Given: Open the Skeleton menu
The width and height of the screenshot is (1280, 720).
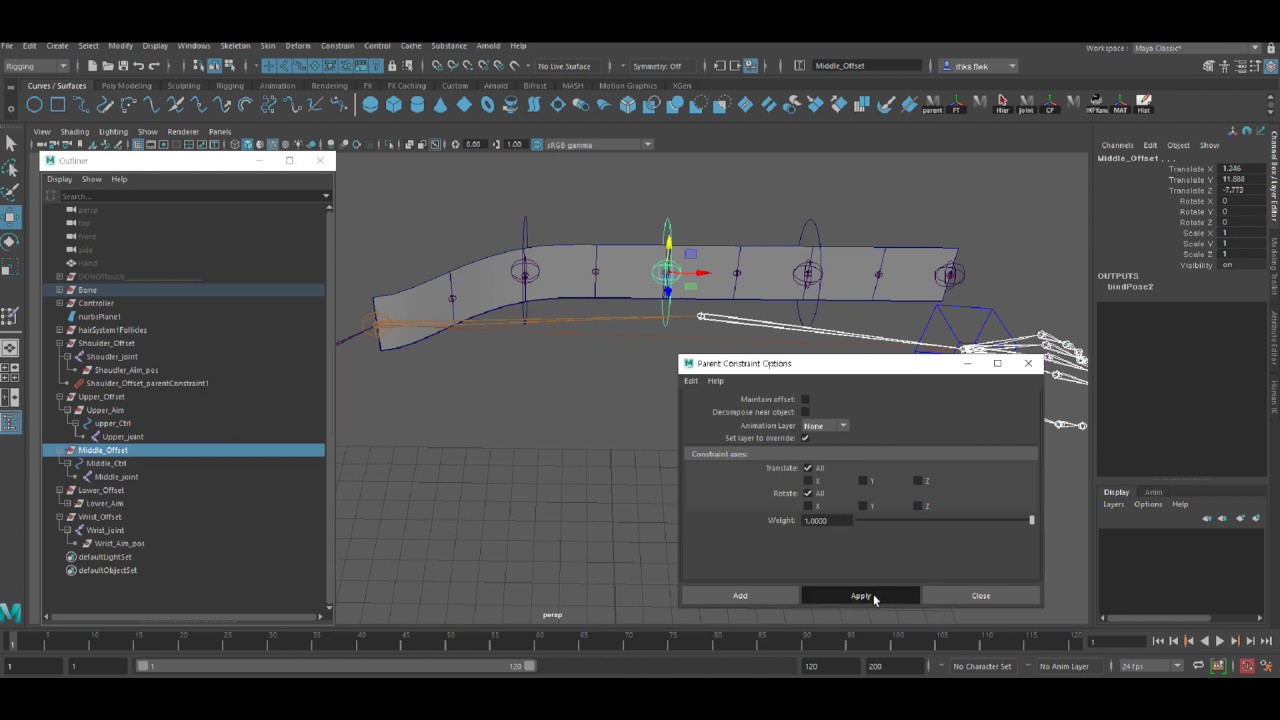Looking at the screenshot, I should 235,46.
